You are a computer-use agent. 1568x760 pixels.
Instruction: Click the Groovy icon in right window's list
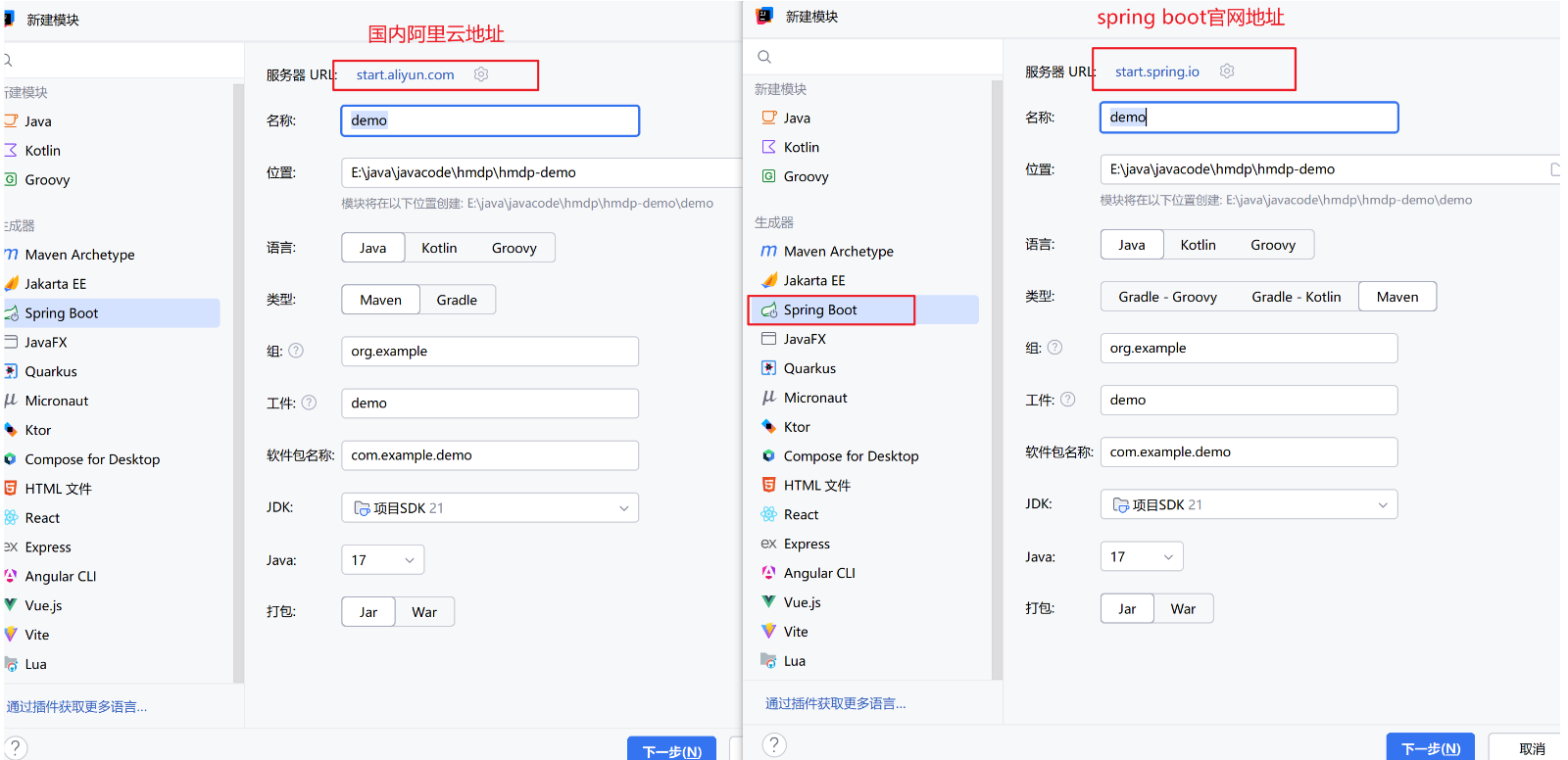pyautogui.click(x=769, y=176)
